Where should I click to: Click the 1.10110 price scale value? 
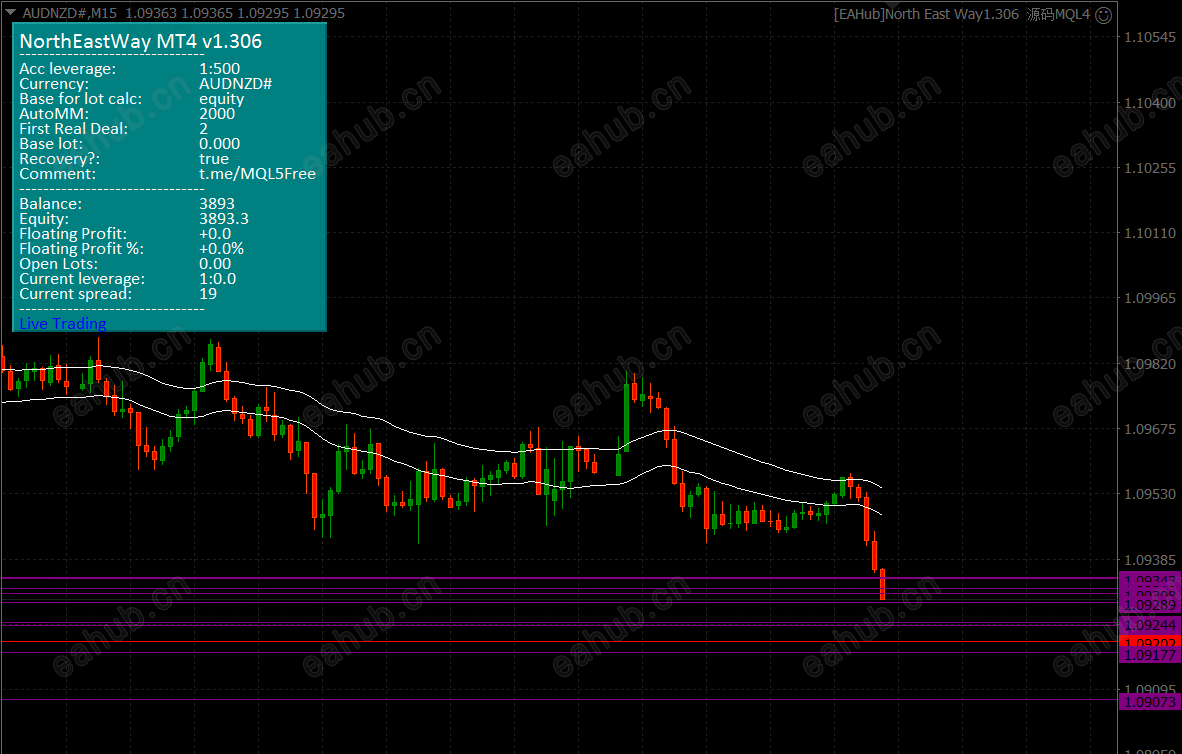[x=1150, y=233]
